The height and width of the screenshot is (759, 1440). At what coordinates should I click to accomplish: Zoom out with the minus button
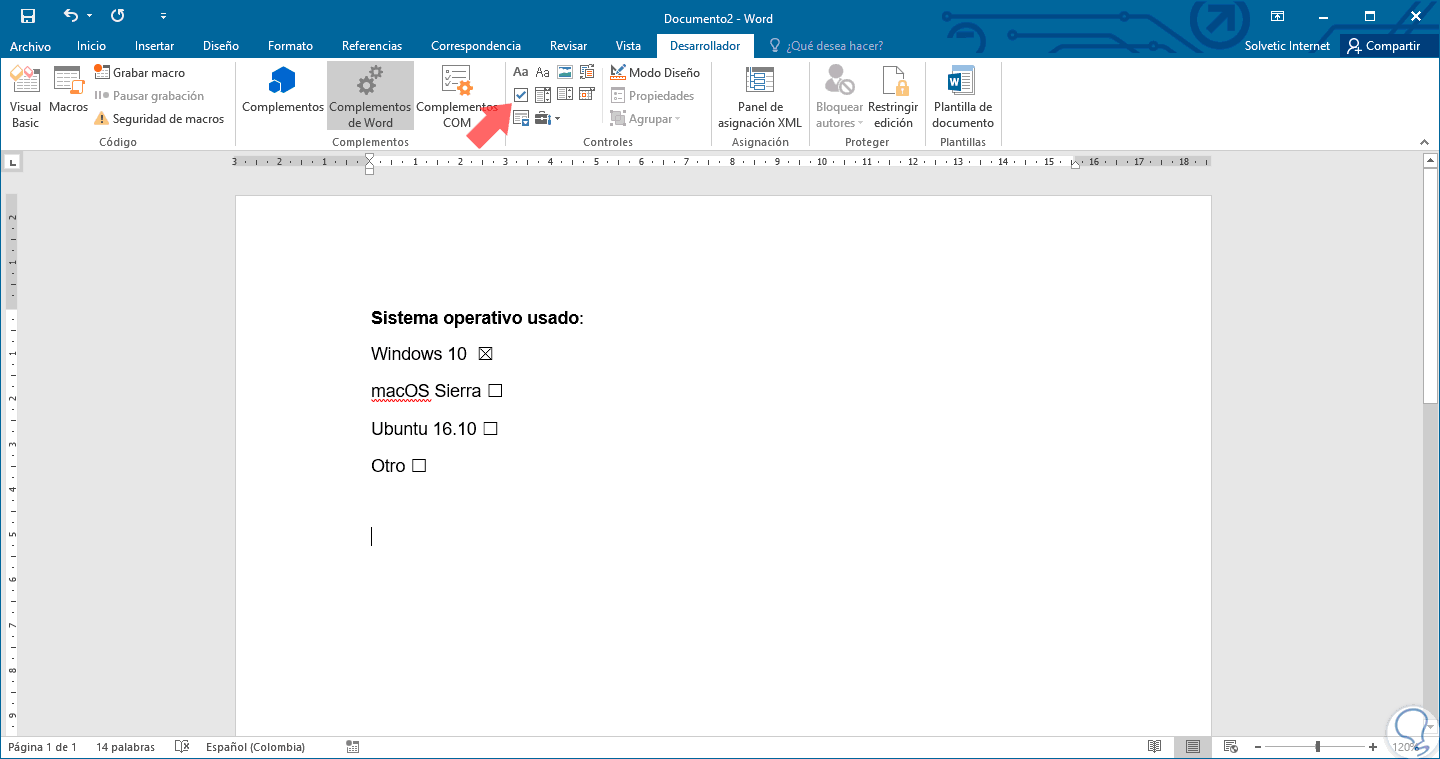1258,747
